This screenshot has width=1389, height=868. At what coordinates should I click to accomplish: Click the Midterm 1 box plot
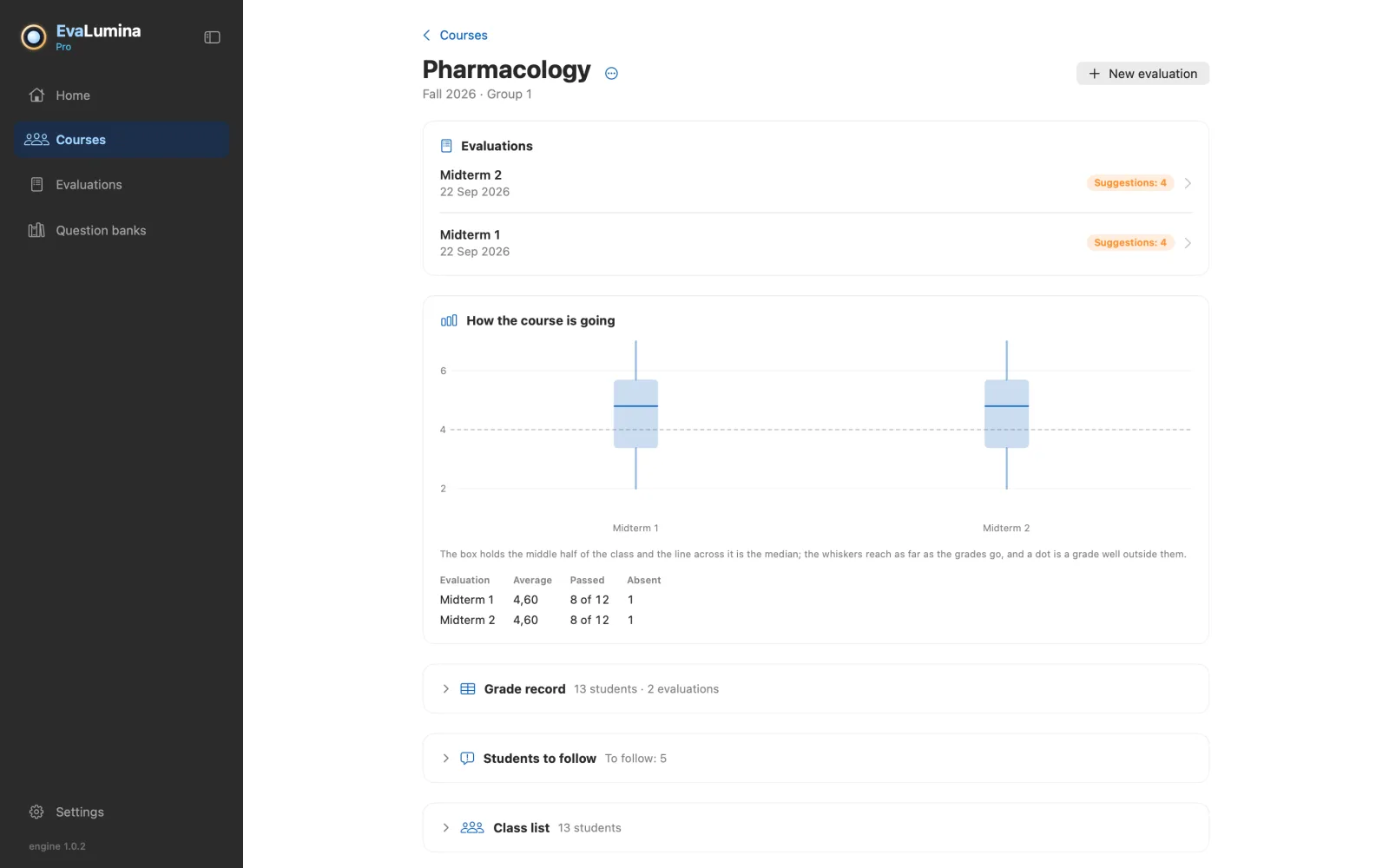coord(635,414)
